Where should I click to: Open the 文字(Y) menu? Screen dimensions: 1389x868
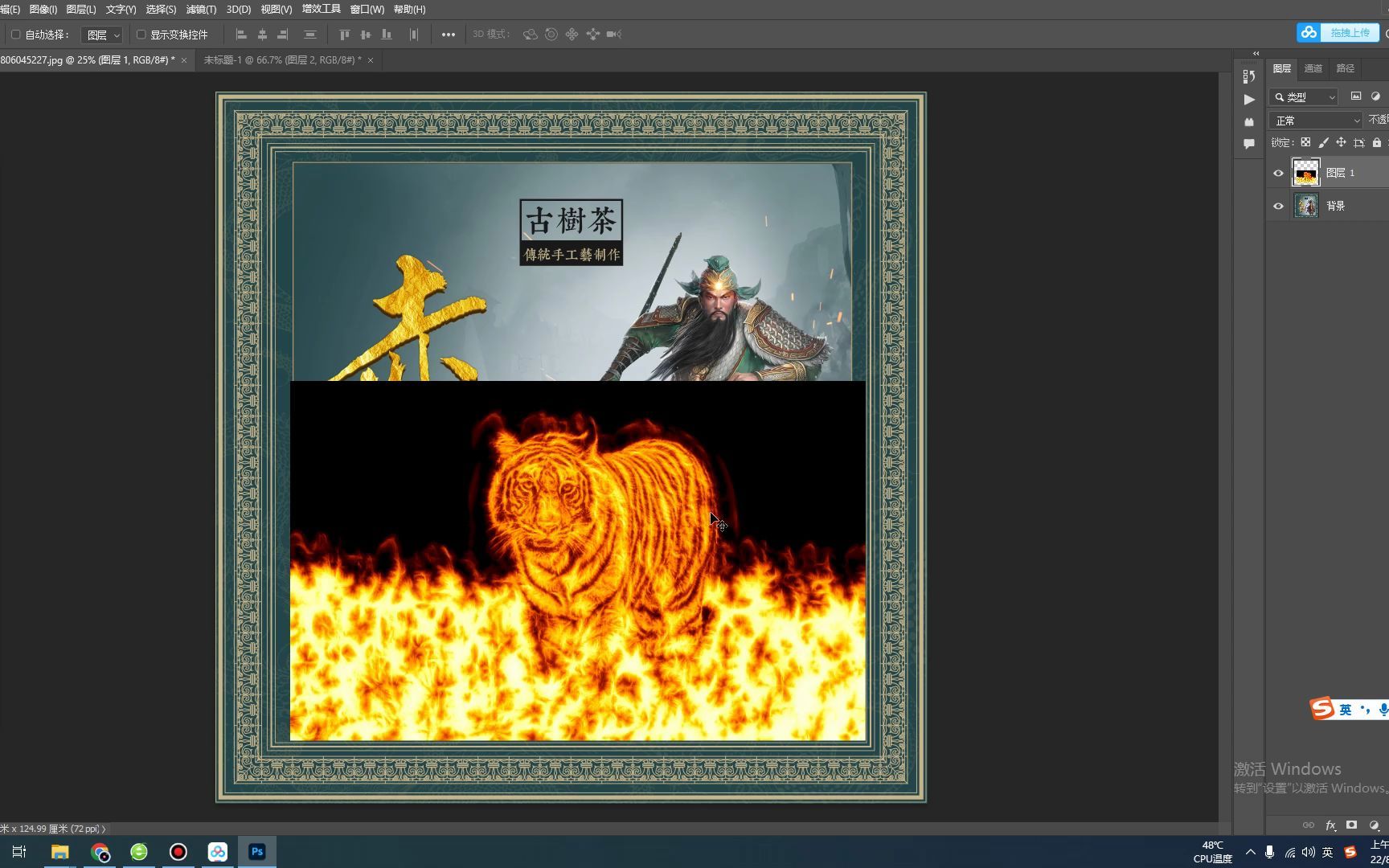pos(121,10)
